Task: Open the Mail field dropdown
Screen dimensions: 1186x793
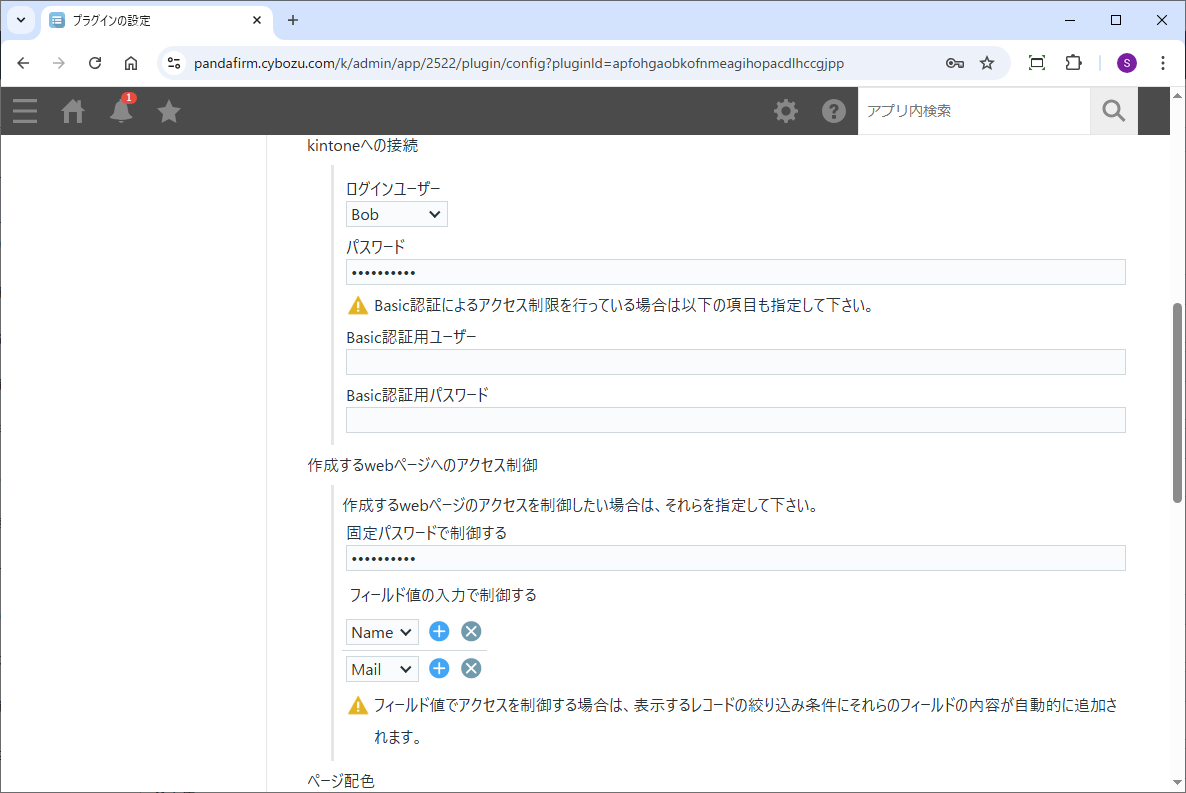Action: [x=382, y=669]
